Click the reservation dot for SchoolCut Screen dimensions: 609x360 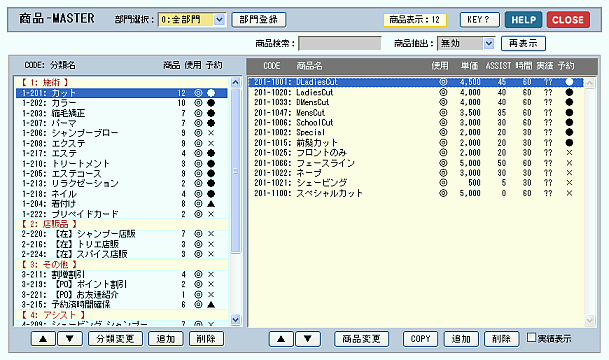point(569,122)
